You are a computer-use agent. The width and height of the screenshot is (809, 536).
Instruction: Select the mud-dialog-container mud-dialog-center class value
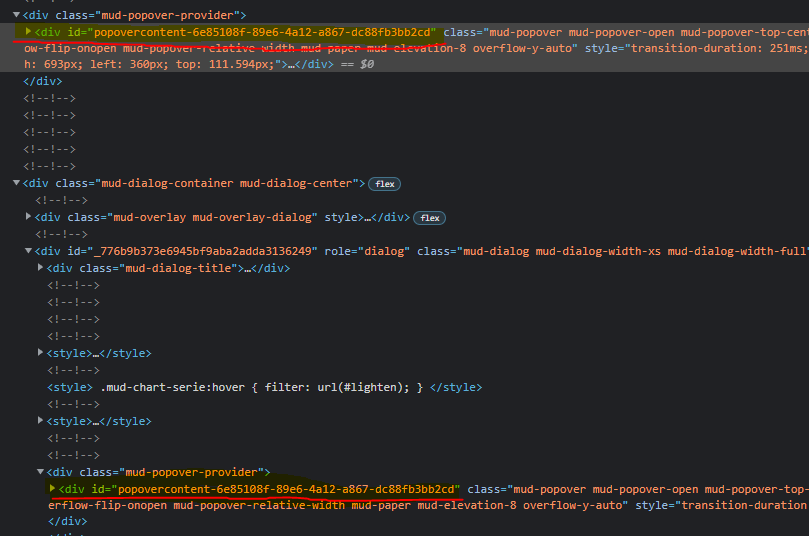226,183
